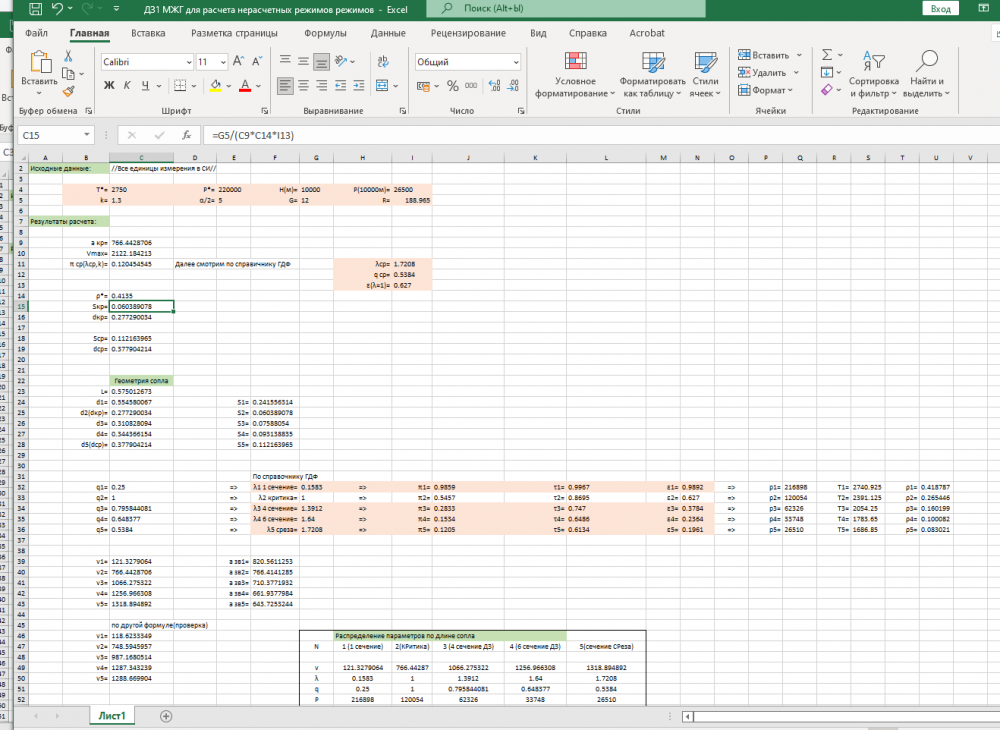Click the percent style icon
This screenshot has width=1000, height=730.
coord(453,85)
